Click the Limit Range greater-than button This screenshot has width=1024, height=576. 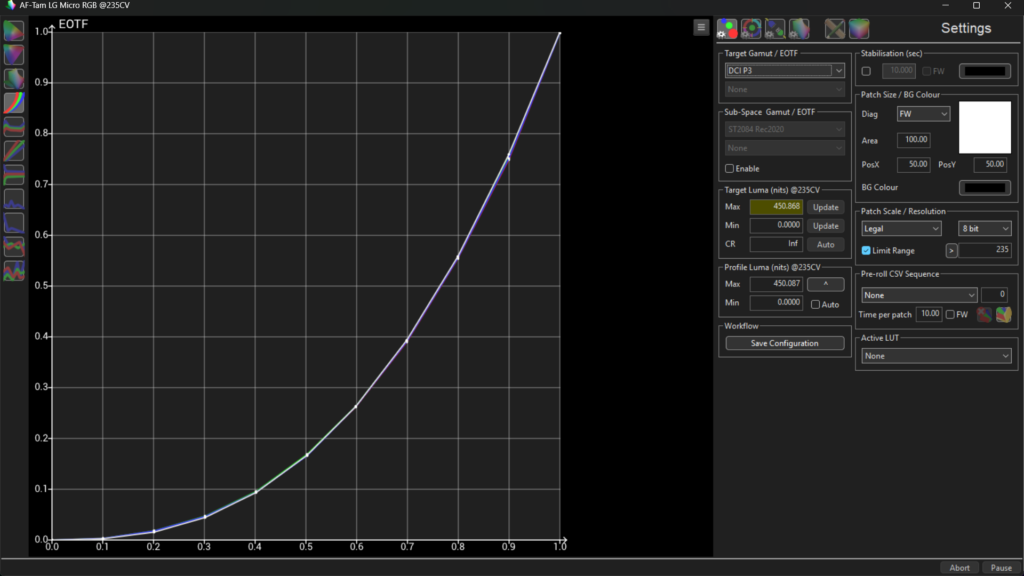(x=952, y=251)
